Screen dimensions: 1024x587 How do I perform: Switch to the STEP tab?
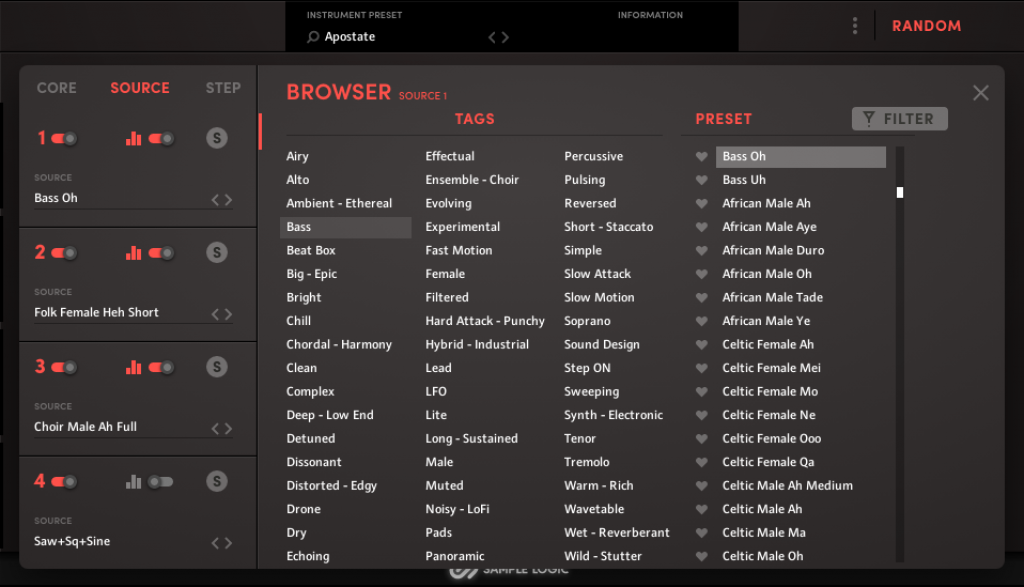tap(223, 87)
